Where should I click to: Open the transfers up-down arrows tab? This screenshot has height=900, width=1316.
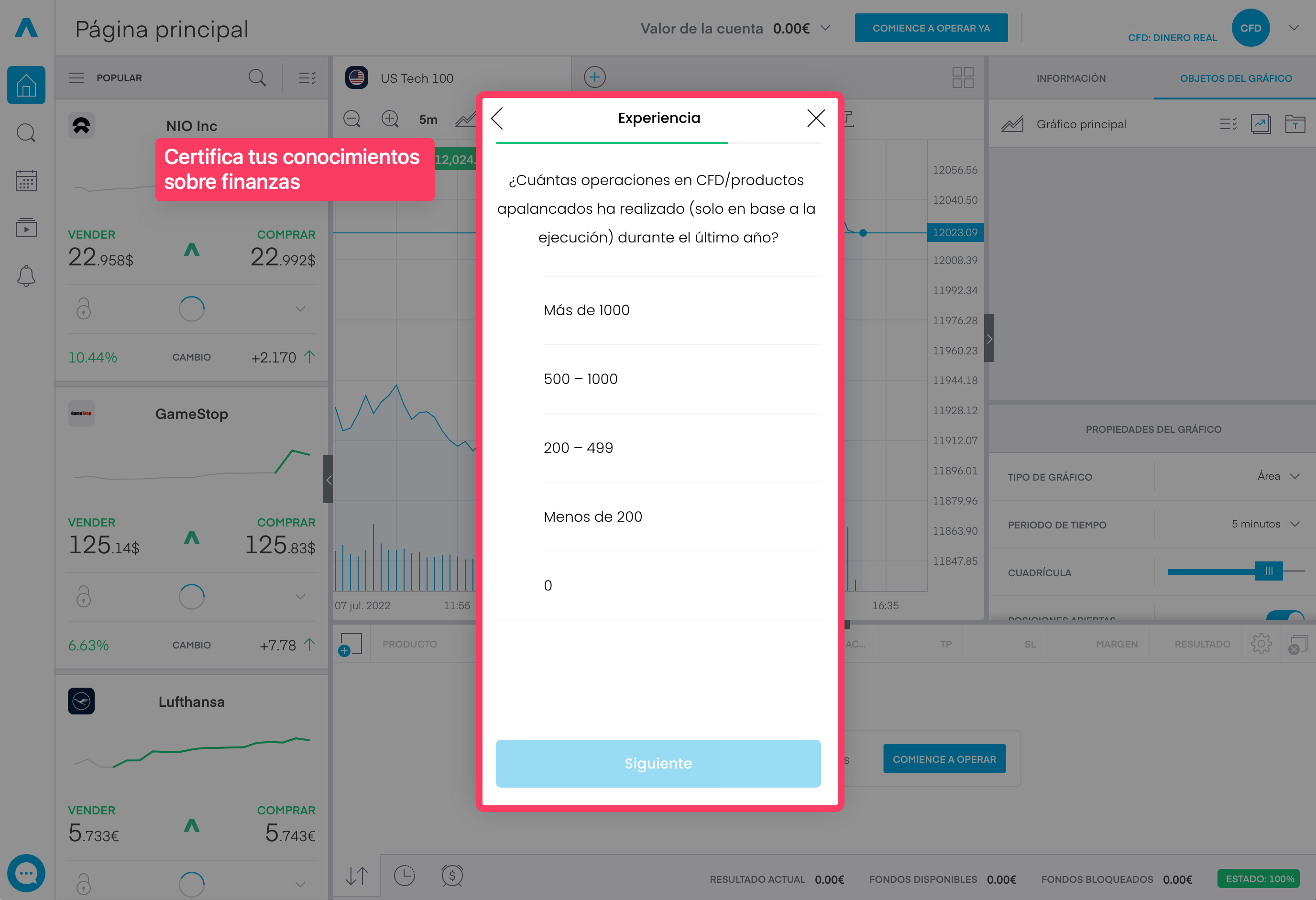click(x=357, y=876)
